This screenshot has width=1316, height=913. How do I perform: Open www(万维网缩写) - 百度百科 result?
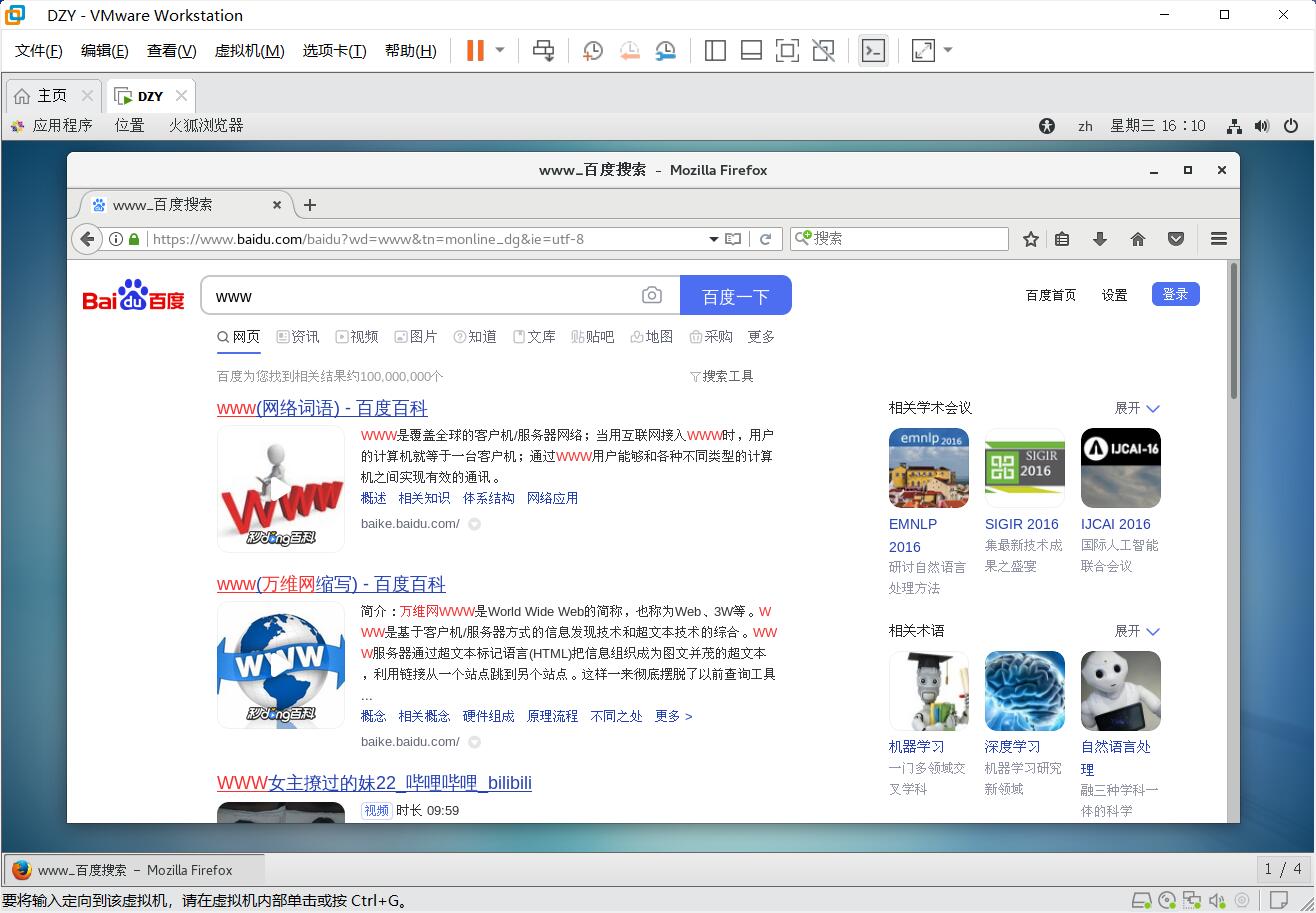[x=331, y=584]
